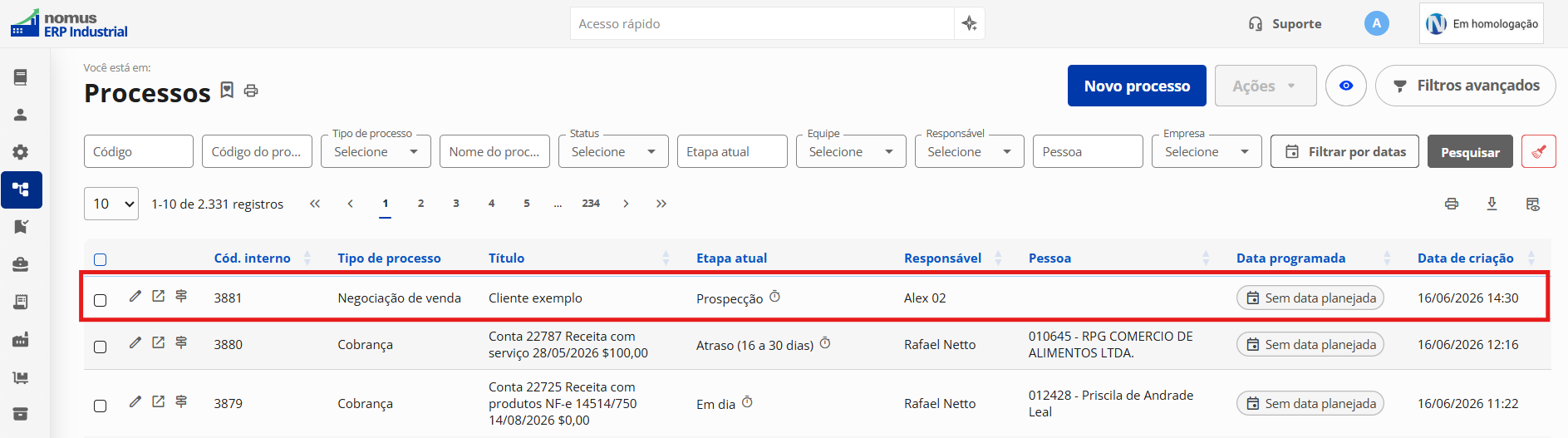Screen dimensions: 1568x438
Task: Open the settings gear in the sidebar
Action: (21, 152)
